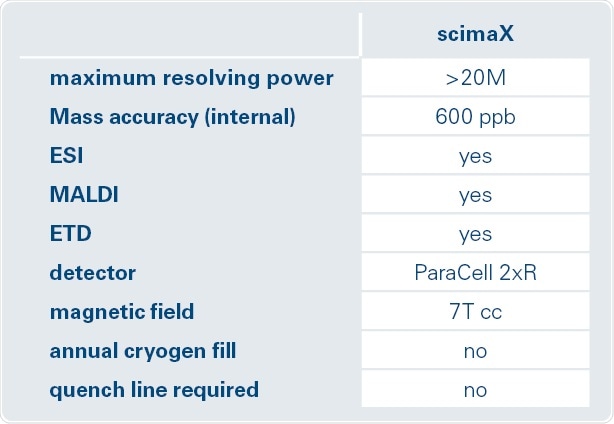Click the yes value for MALDI
The height and width of the screenshot is (424, 614).
(475, 195)
